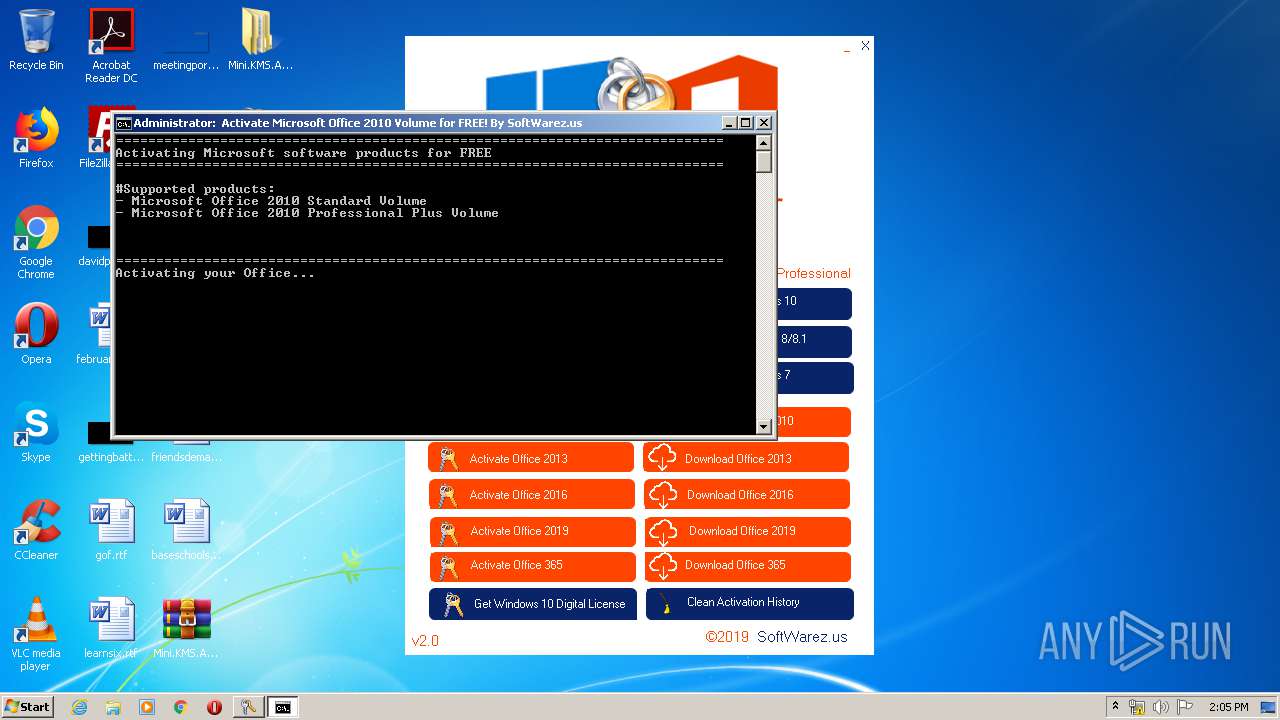The height and width of the screenshot is (720, 1280).
Task: Open Mini.KMS.A... WinRAR archive icon
Action: tap(186, 628)
